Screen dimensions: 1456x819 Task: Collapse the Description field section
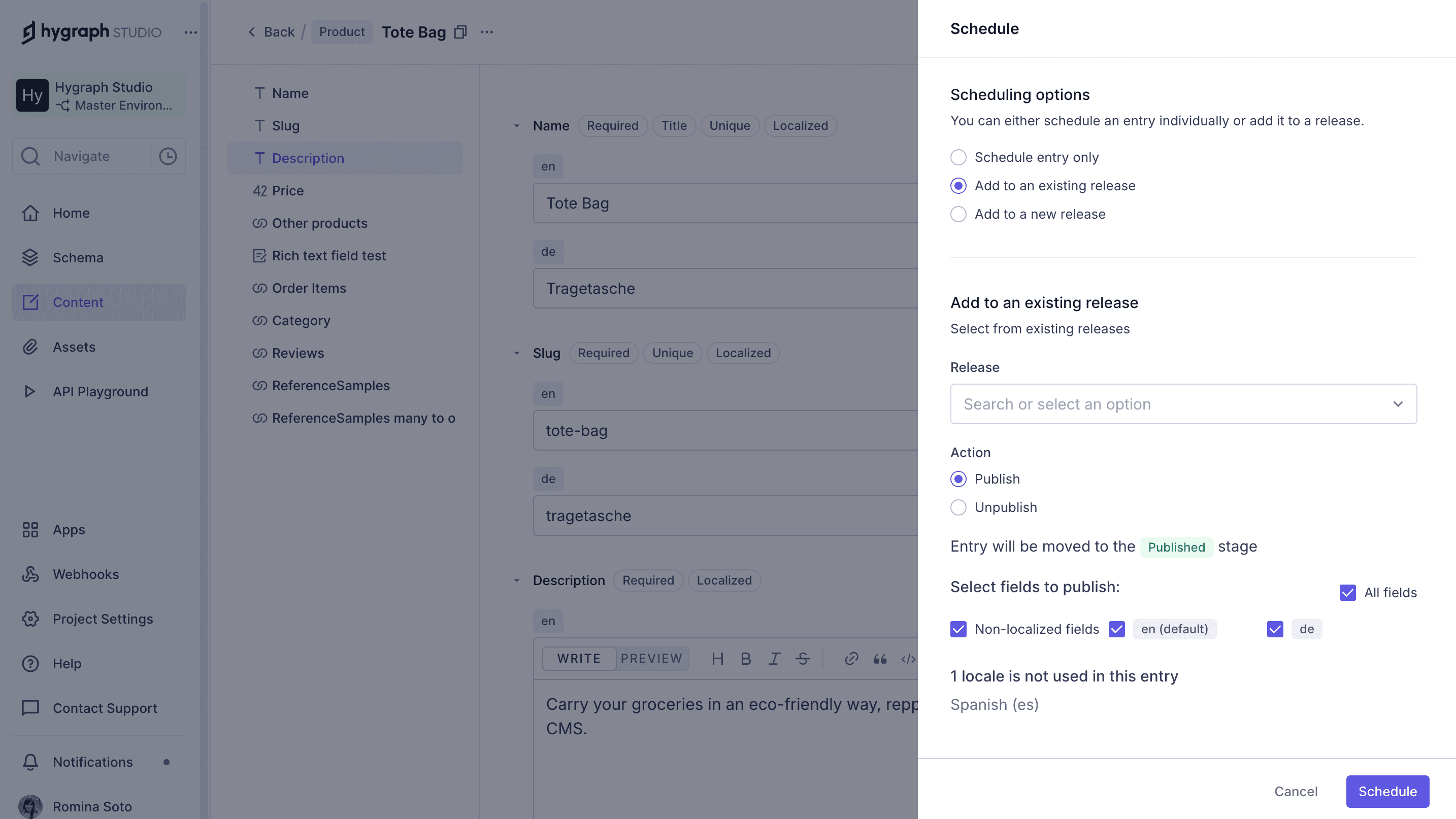(x=516, y=580)
